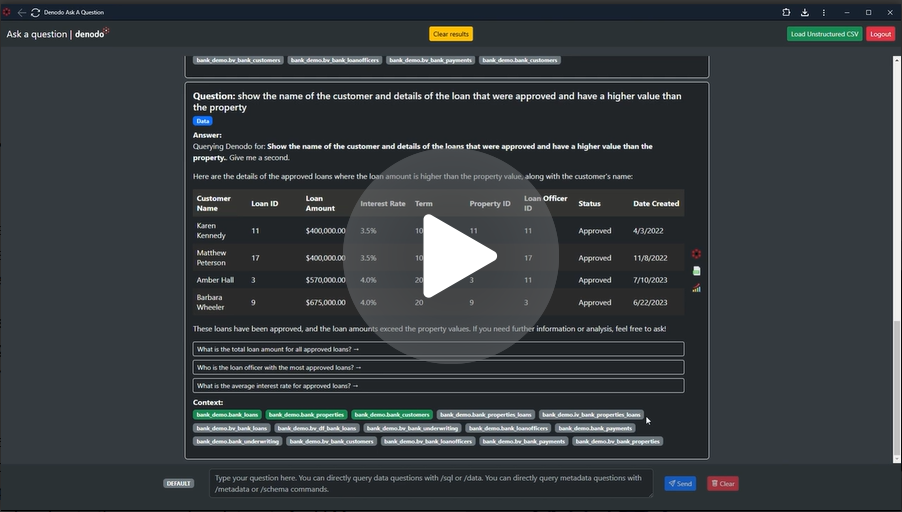Image resolution: width=902 pixels, height=512 pixels.
Task: Click the vertical scrollbar thumb
Action: tap(896, 387)
